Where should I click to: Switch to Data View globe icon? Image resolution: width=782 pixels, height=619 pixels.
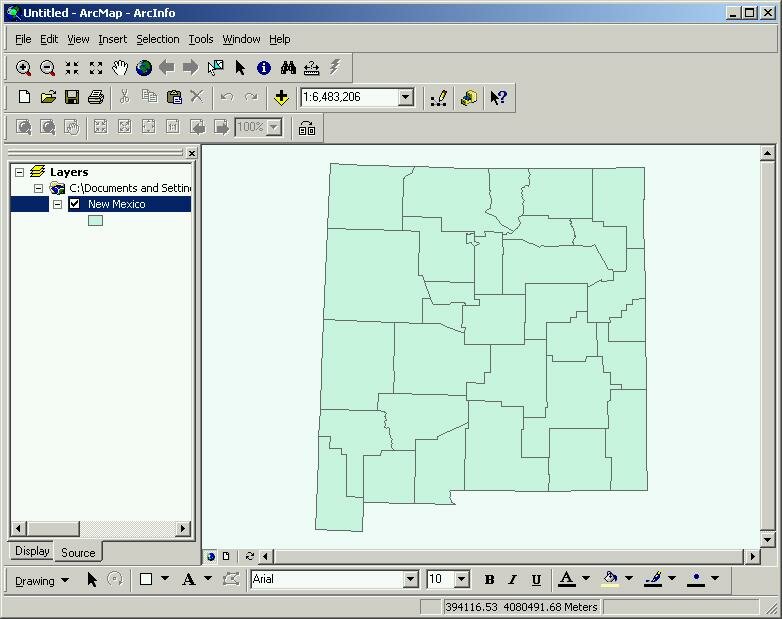tap(211, 556)
